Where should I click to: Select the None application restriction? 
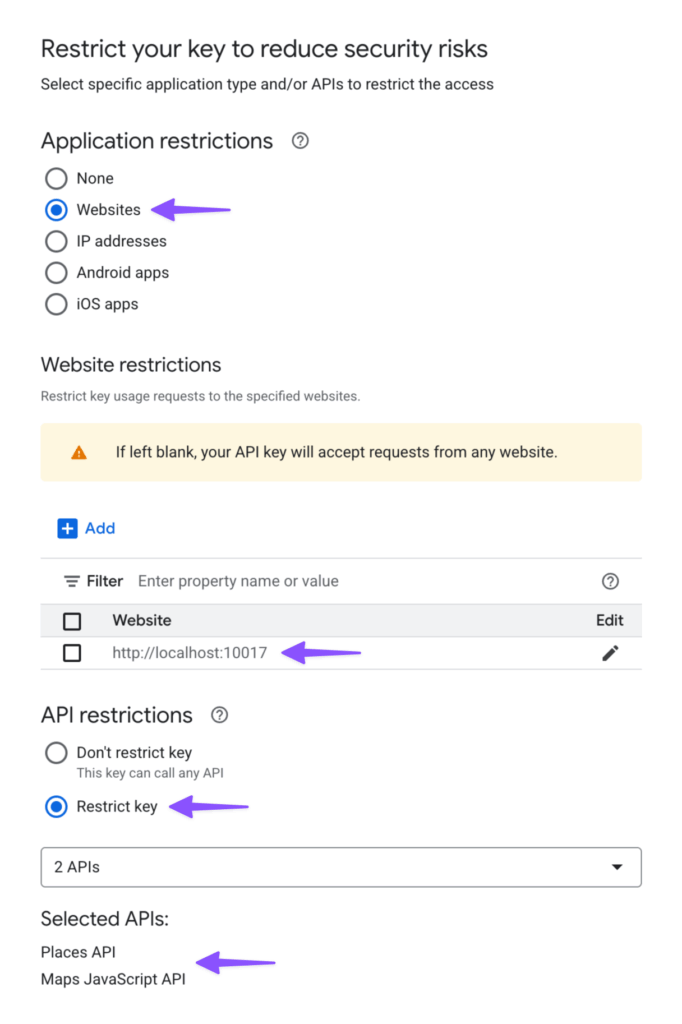tap(57, 179)
